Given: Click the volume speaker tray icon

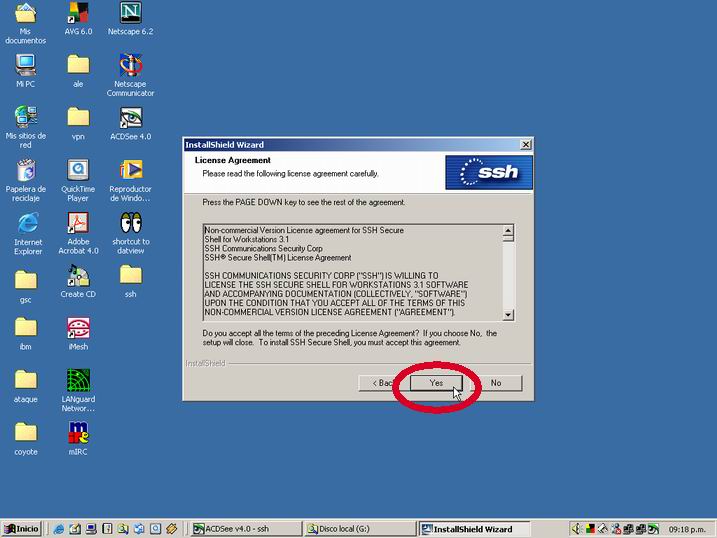Looking at the screenshot, I should pos(576,529).
